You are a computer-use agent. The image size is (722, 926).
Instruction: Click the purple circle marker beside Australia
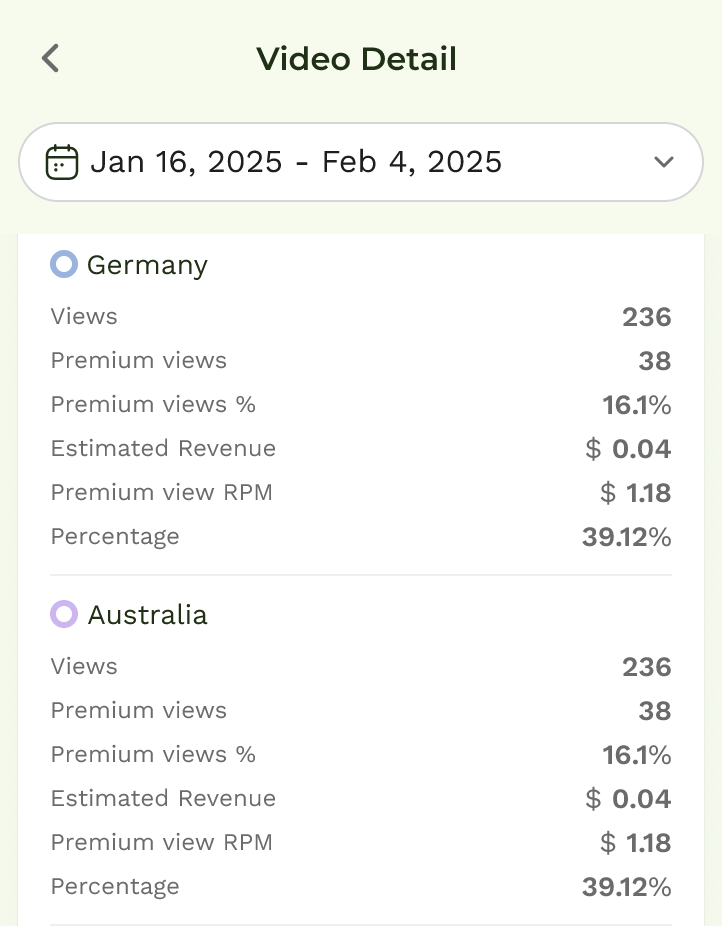pos(64,614)
